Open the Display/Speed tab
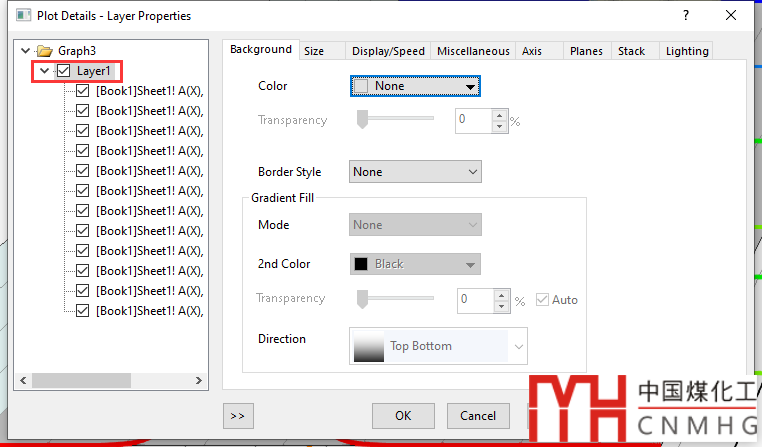This screenshot has width=762, height=447. coord(388,51)
